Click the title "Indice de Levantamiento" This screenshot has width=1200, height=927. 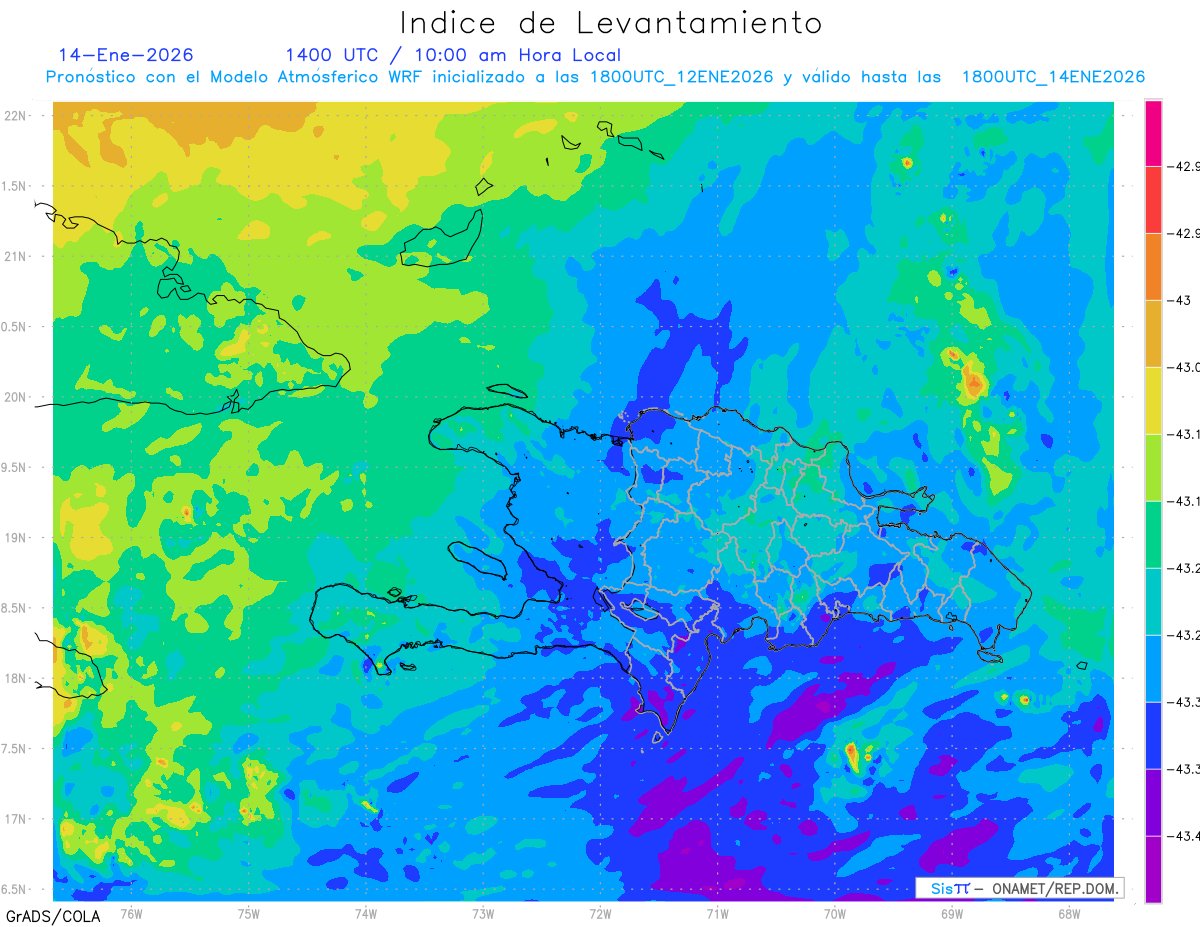(x=611, y=22)
